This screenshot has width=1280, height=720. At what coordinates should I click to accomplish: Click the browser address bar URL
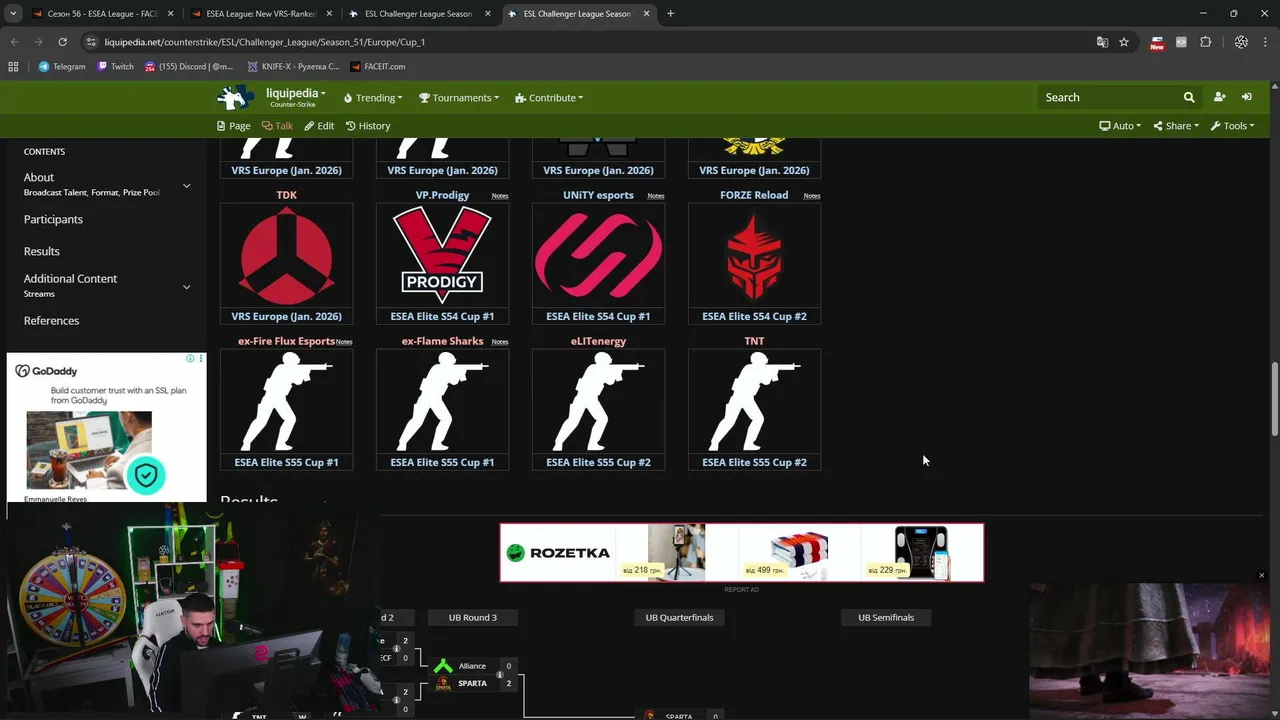click(x=265, y=42)
